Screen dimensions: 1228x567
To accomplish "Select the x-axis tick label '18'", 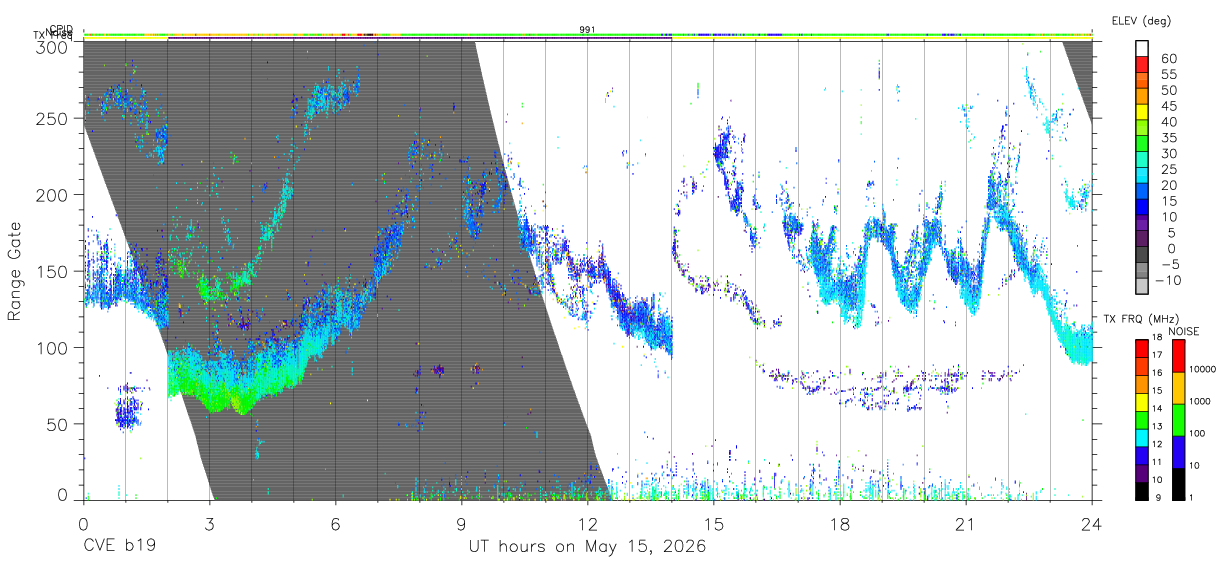I will click(x=840, y=524).
